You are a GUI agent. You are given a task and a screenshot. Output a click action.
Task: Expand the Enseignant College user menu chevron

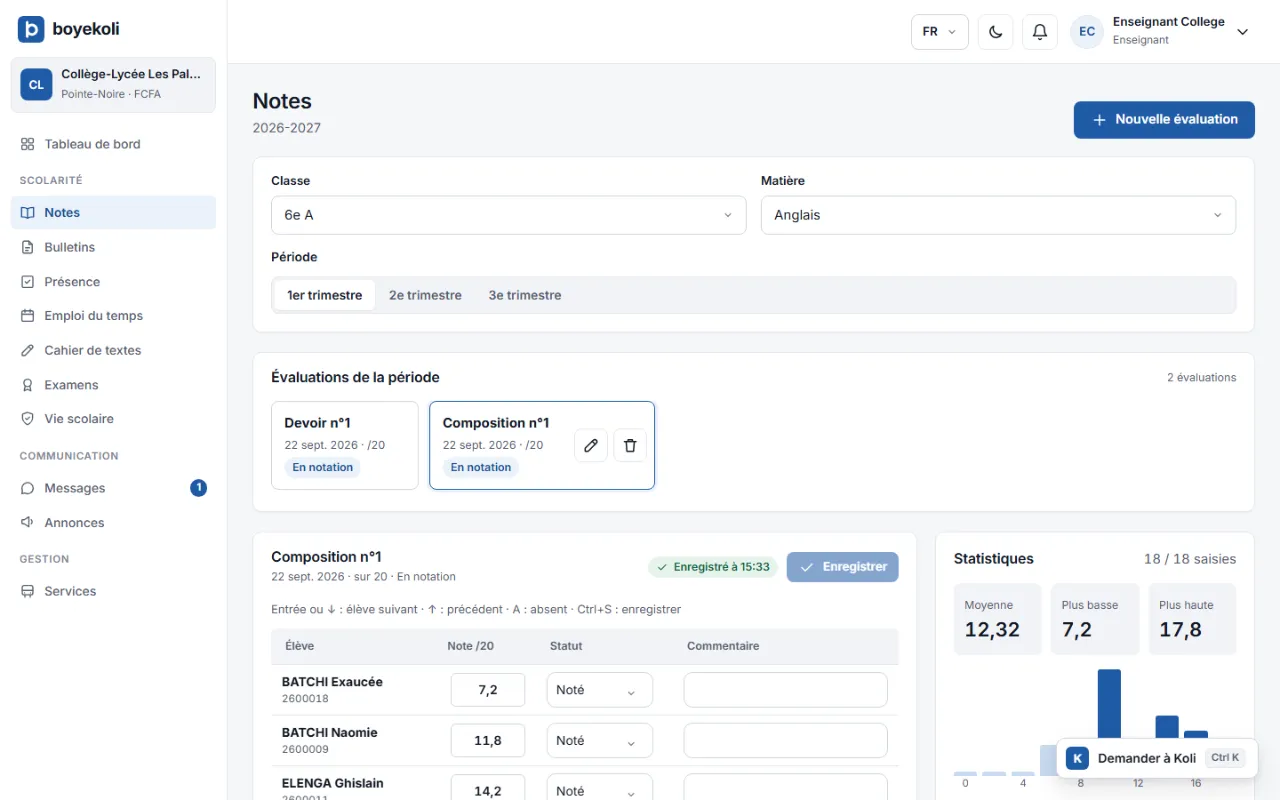pyautogui.click(x=1243, y=32)
